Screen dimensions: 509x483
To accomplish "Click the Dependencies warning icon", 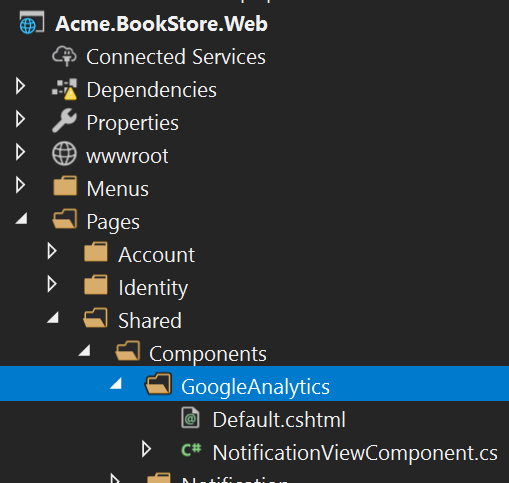I will coord(64,89).
